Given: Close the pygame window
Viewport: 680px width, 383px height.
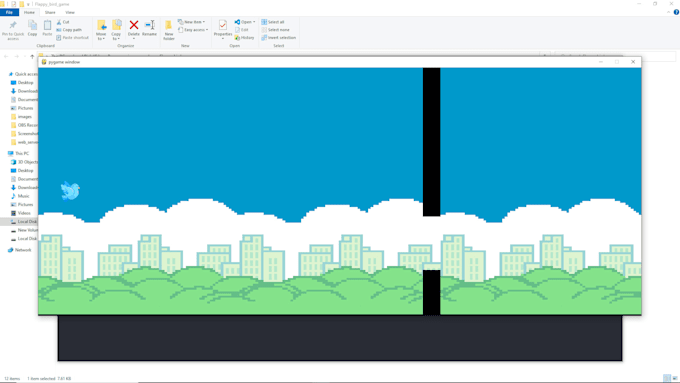Looking at the screenshot, I should tap(633, 62).
